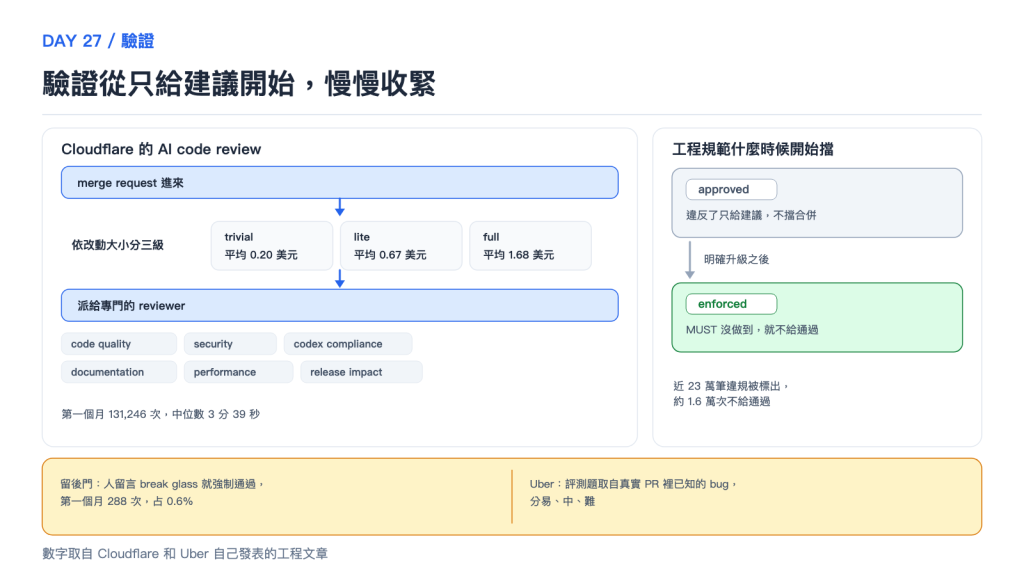This screenshot has height=576, width=1024.
Task: Click the 'codex compliance' chip
Action: click(348, 344)
